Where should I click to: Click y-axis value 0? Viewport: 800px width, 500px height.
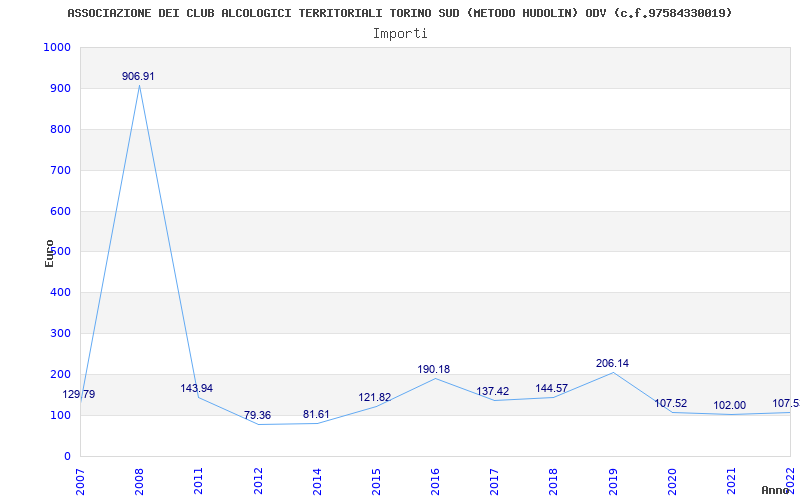(67, 456)
